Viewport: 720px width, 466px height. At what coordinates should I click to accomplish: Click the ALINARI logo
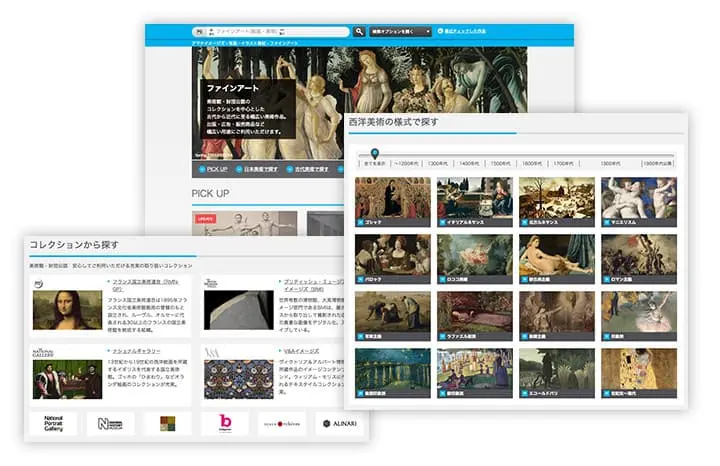(x=339, y=423)
